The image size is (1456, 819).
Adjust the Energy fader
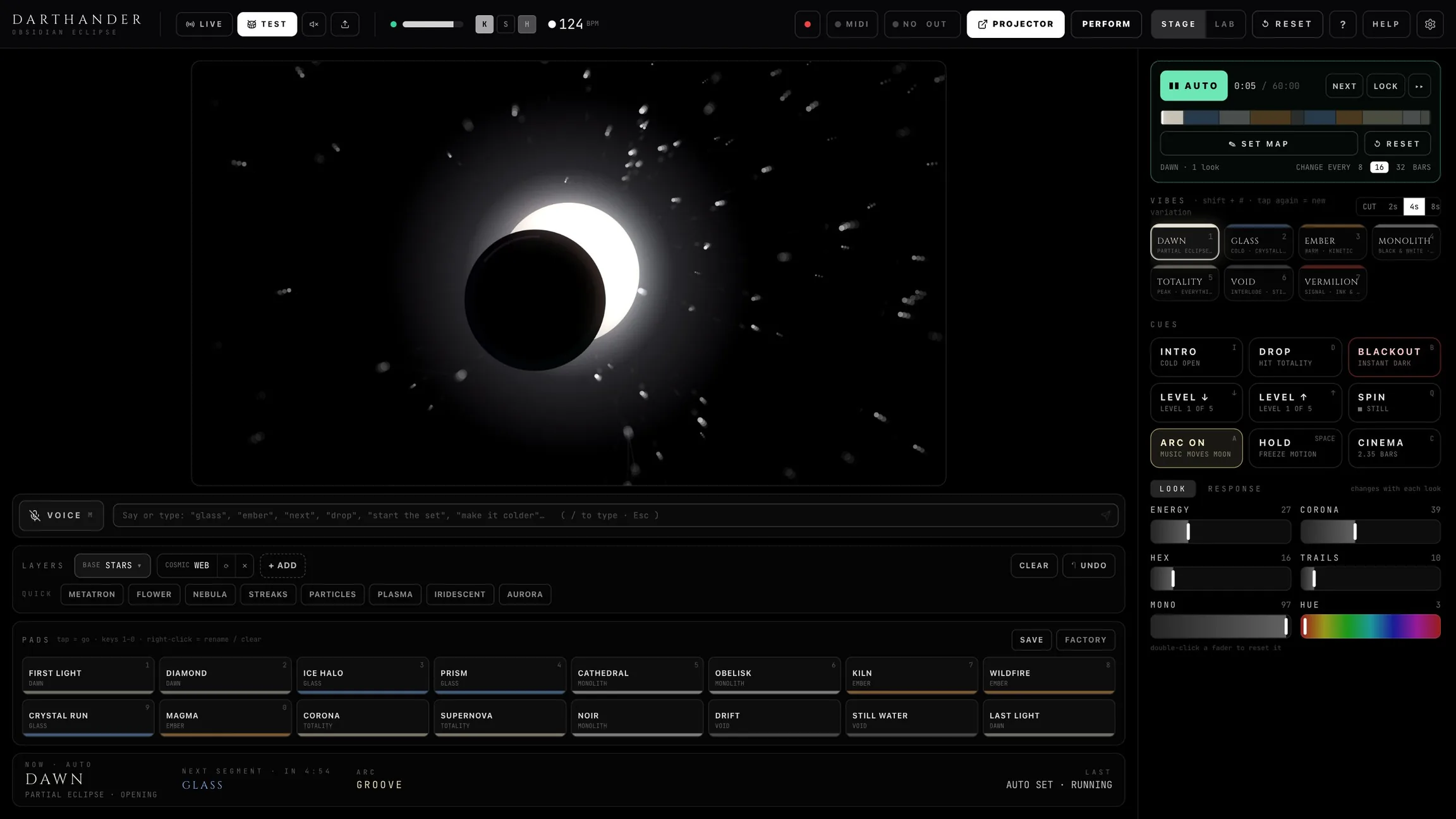click(1220, 531)
